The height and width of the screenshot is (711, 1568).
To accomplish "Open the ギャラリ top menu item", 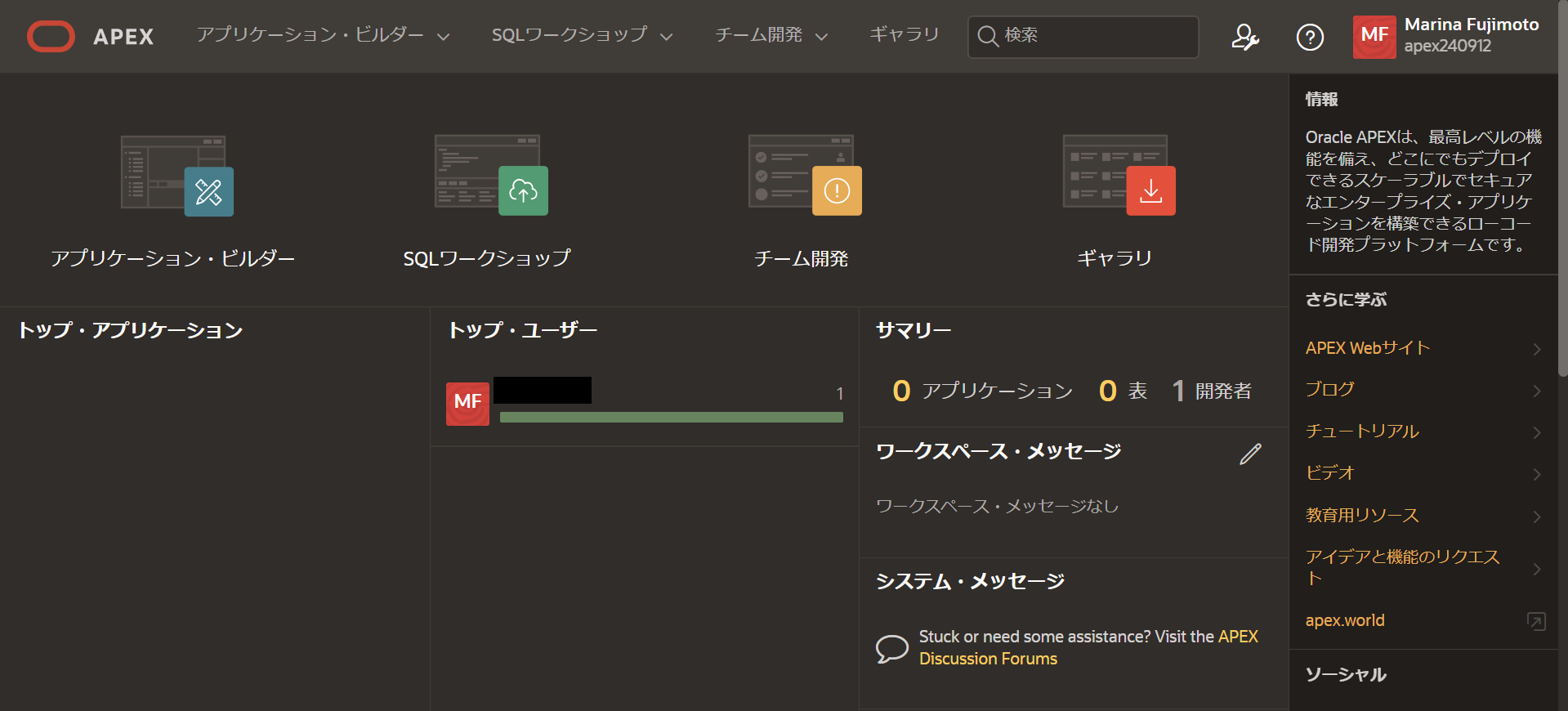I will tap(904, 35).
